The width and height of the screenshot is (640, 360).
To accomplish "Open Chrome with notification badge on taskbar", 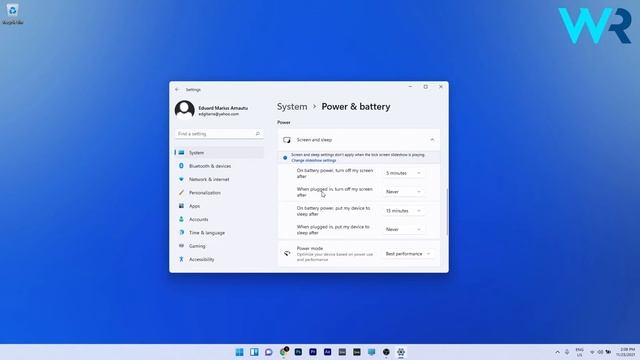I will [284, 352].
